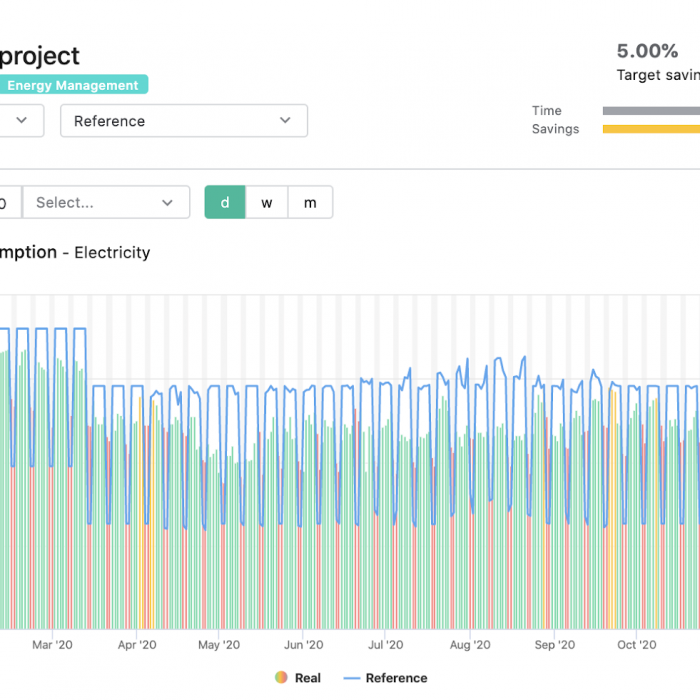Select daily 'd' granularity toggle
This screenshot has height=700, width=700.
pos(225,202)
